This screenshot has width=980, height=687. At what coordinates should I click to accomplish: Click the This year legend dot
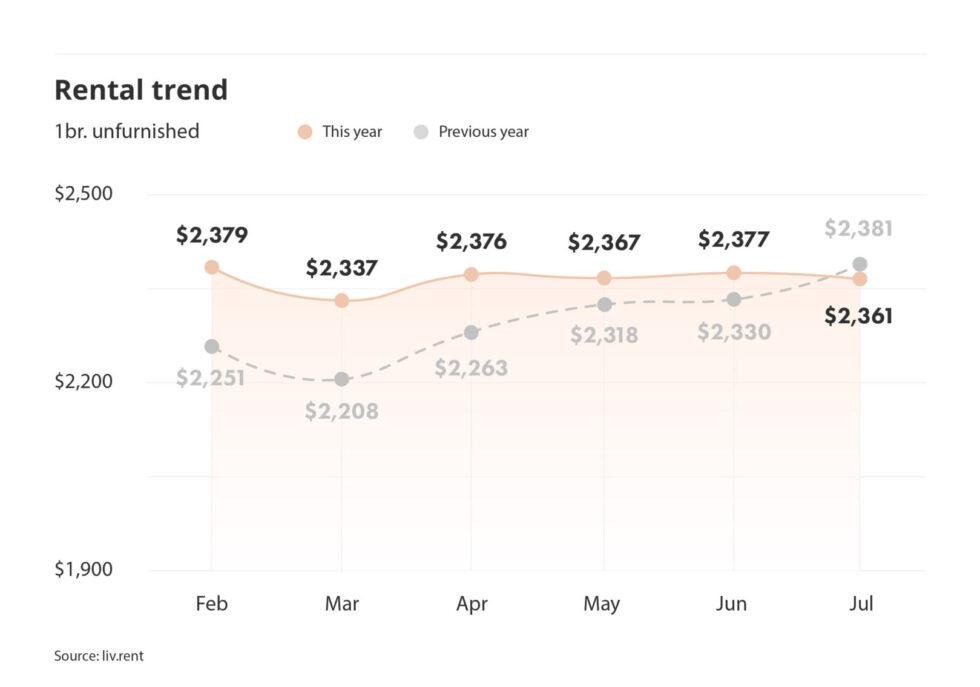pyautogui.click(x=304, y=132)
